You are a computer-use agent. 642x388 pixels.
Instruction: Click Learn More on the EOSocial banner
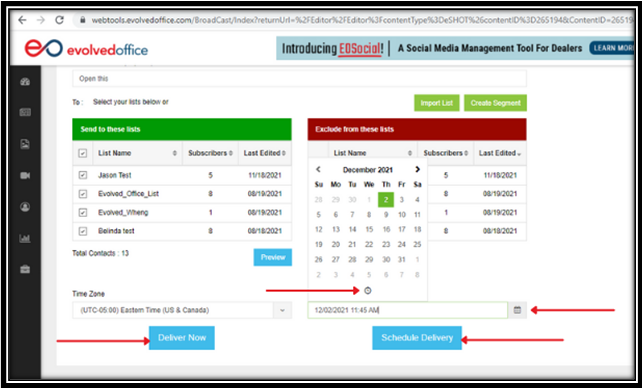(613, 48)
